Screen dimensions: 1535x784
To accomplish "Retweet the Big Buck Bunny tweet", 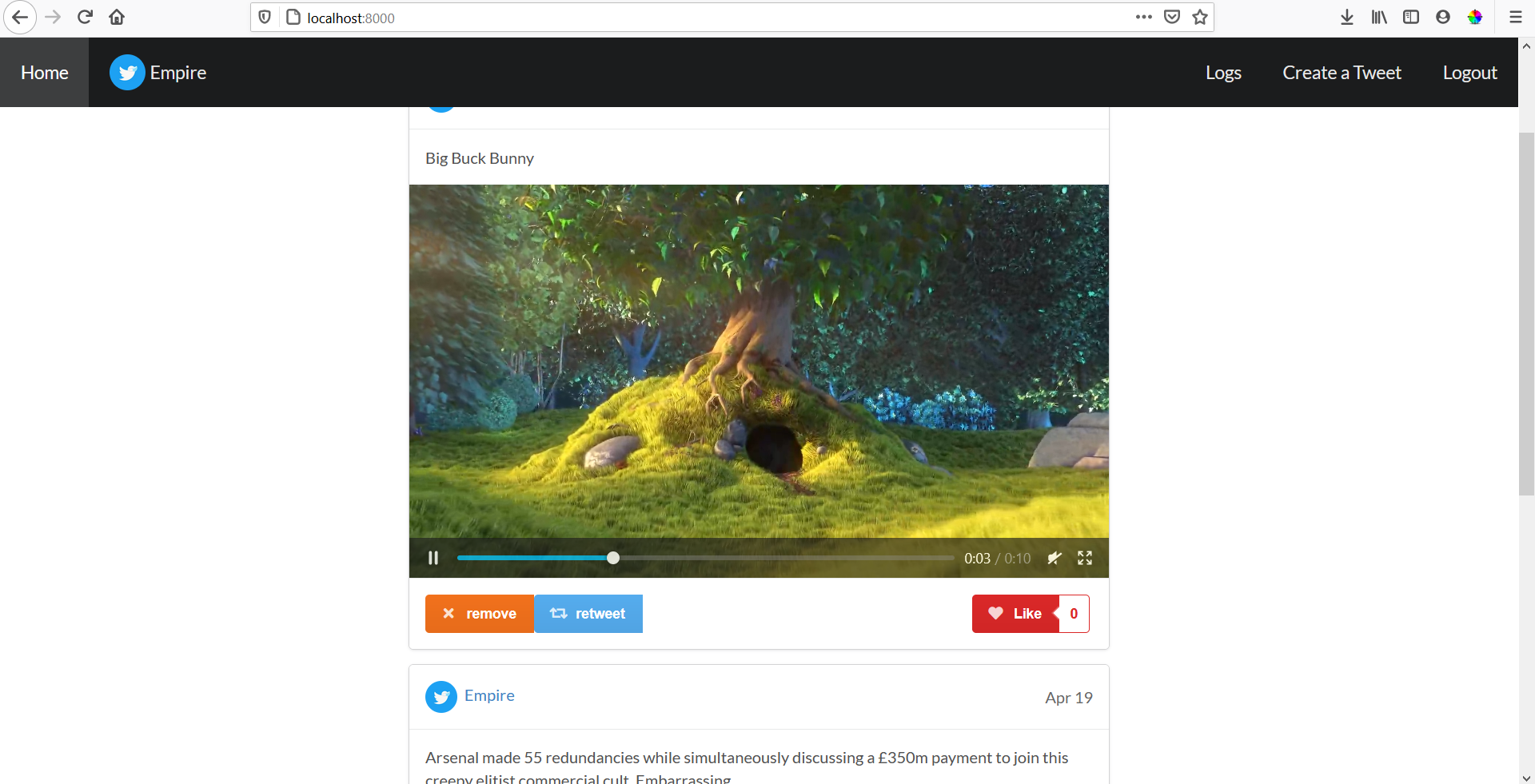I will point(588,614).
